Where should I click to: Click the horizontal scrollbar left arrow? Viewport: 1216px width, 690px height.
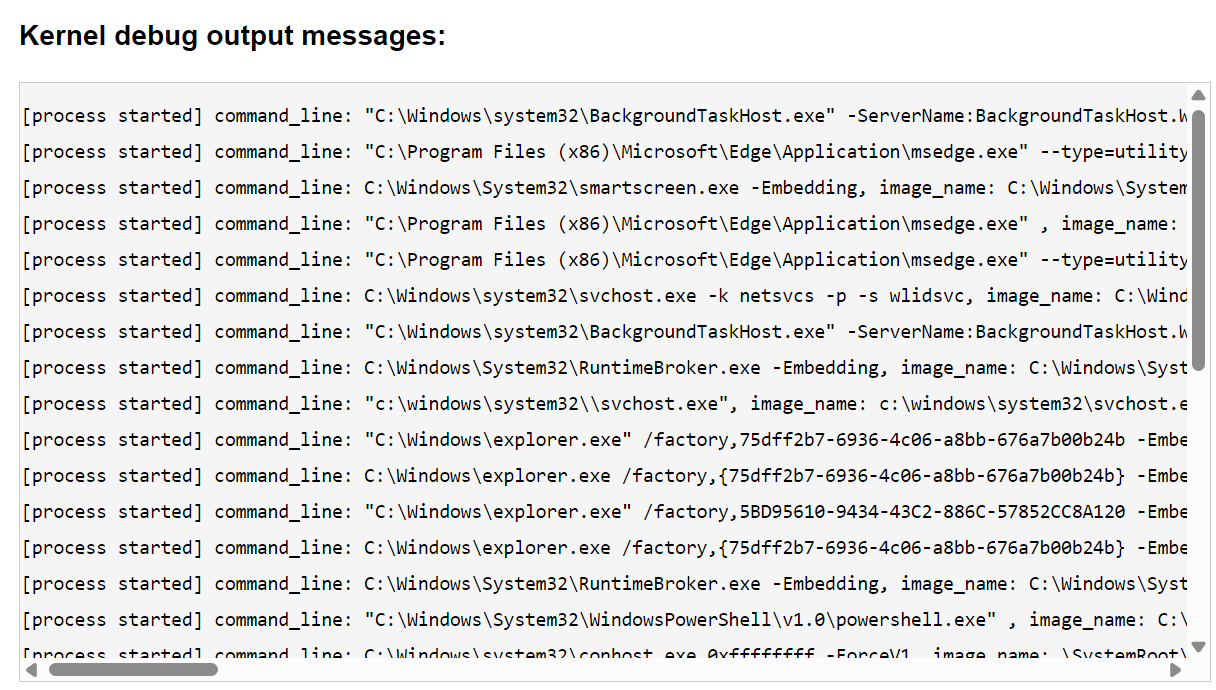(x=32, y=669)
